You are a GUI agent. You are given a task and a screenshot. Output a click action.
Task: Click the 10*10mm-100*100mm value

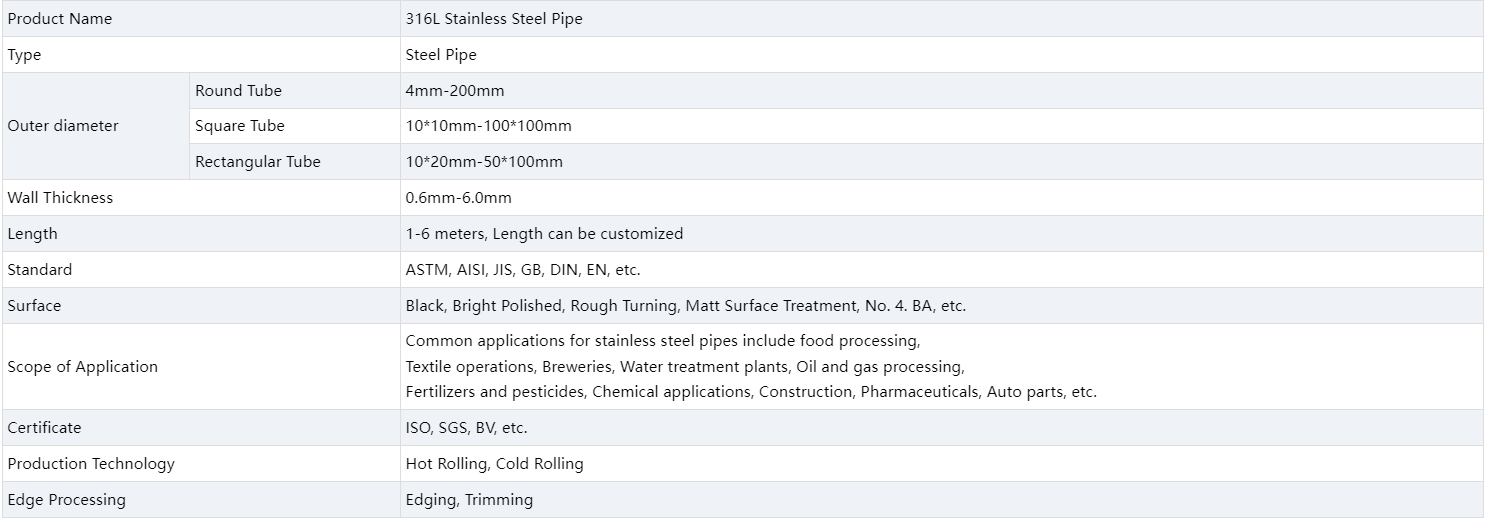pyautogui.click(x=489, y=126)
